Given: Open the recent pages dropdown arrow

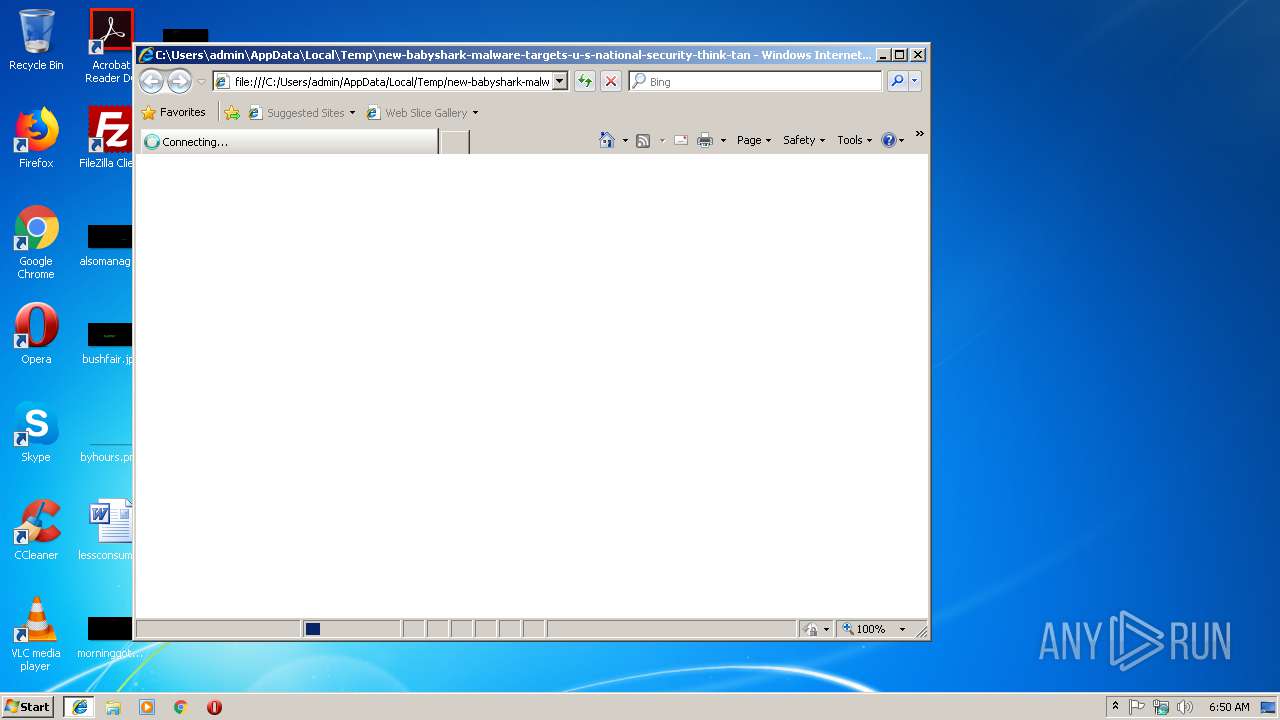Looking at the screenshot, I should [201, 82].
